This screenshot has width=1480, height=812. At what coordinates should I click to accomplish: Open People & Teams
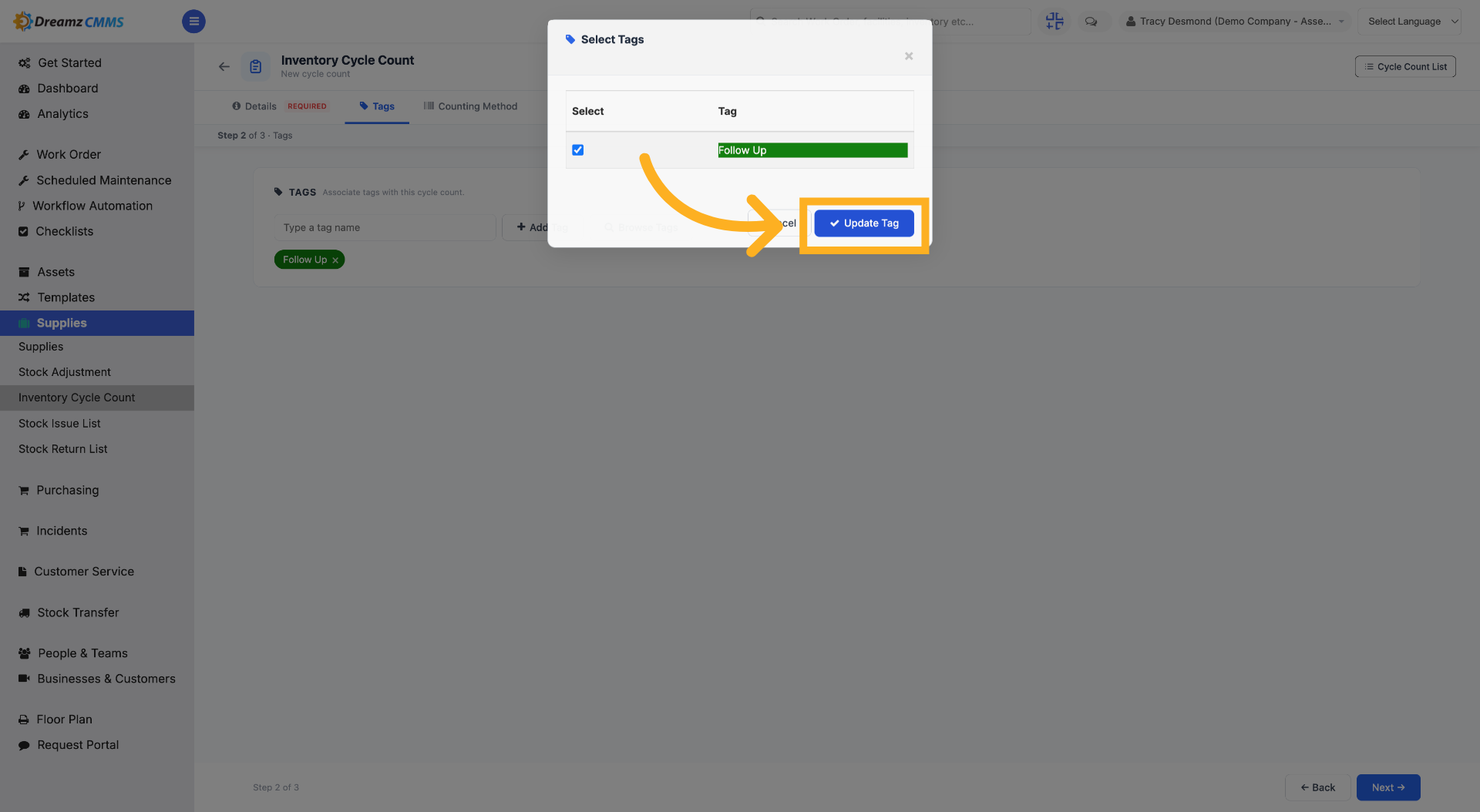[x=82, y=653]
